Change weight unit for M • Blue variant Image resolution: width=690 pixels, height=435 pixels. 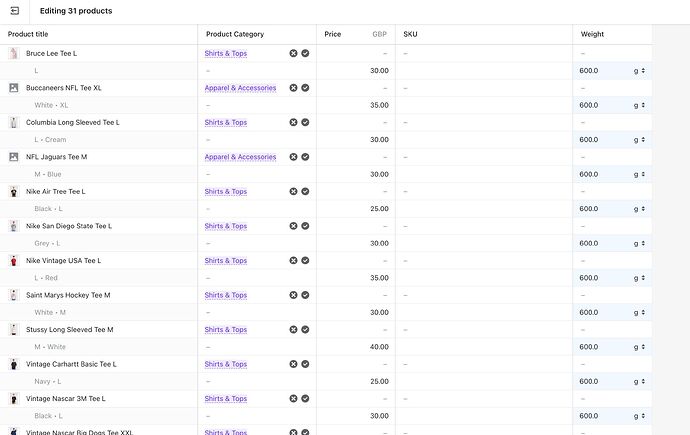point(639,174)
